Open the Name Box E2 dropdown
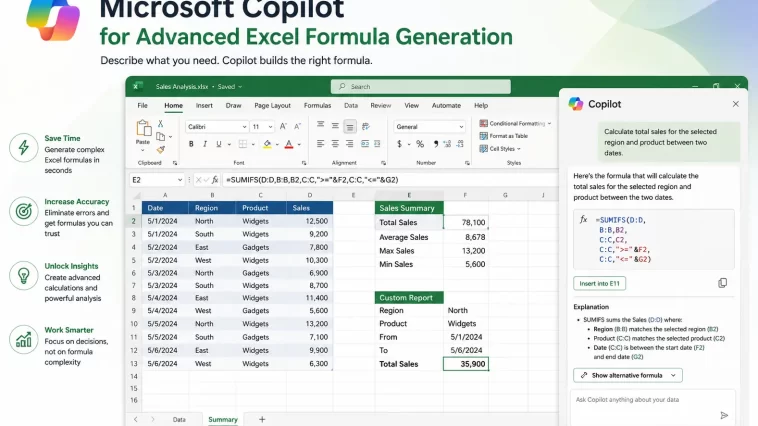The height and width of the screenshot is (426, 758). click(x=180, y=180)
